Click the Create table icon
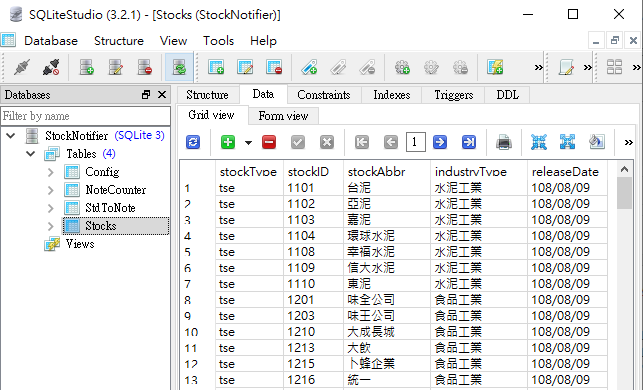The height and width of the screenshot is (390, 643). (x=216, y=67)
